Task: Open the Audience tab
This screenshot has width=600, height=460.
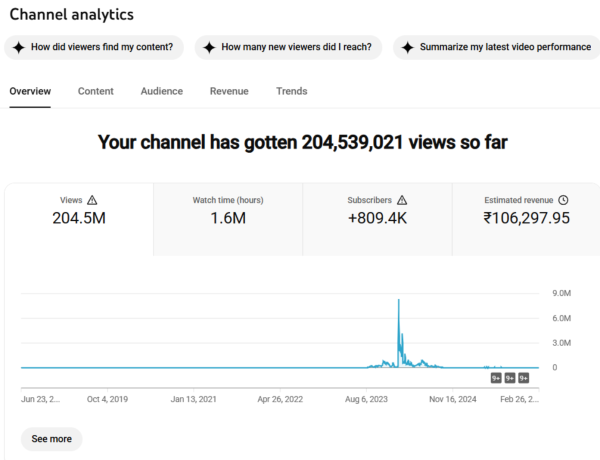Action: coord(161,91)
